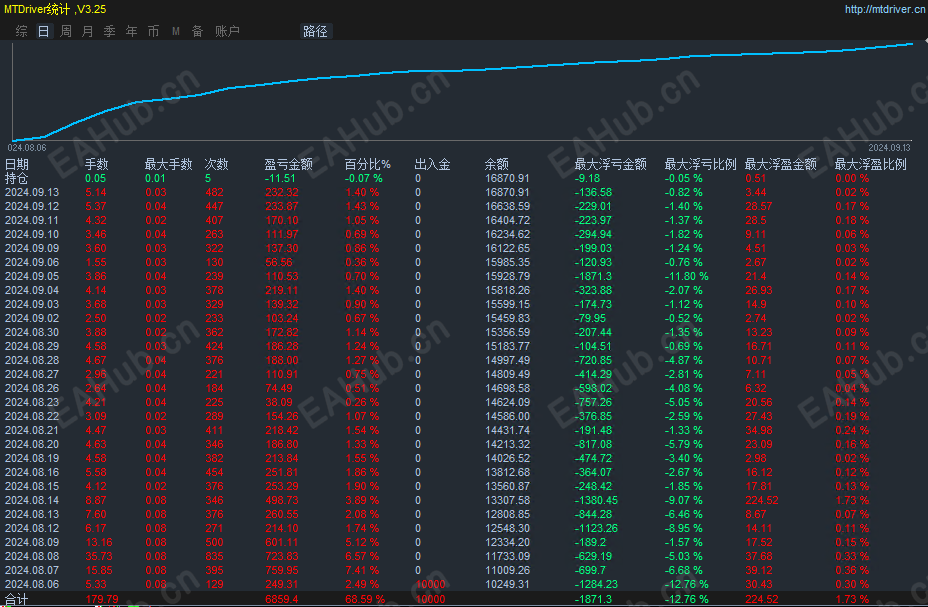Image resolution: width=928 pixels, height=607 pixels.
Task: Select the 2024.08.30 date row
Action: coord(464,332)
